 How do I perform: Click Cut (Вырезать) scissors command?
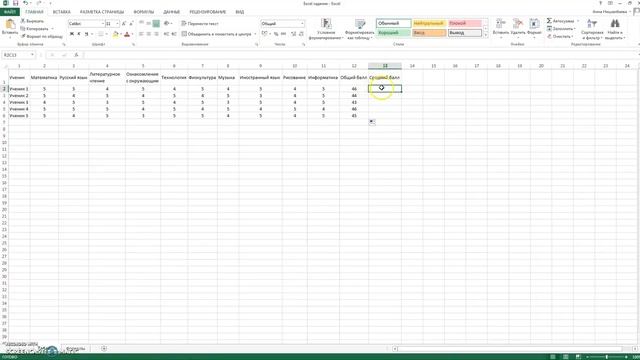[32, 21]
